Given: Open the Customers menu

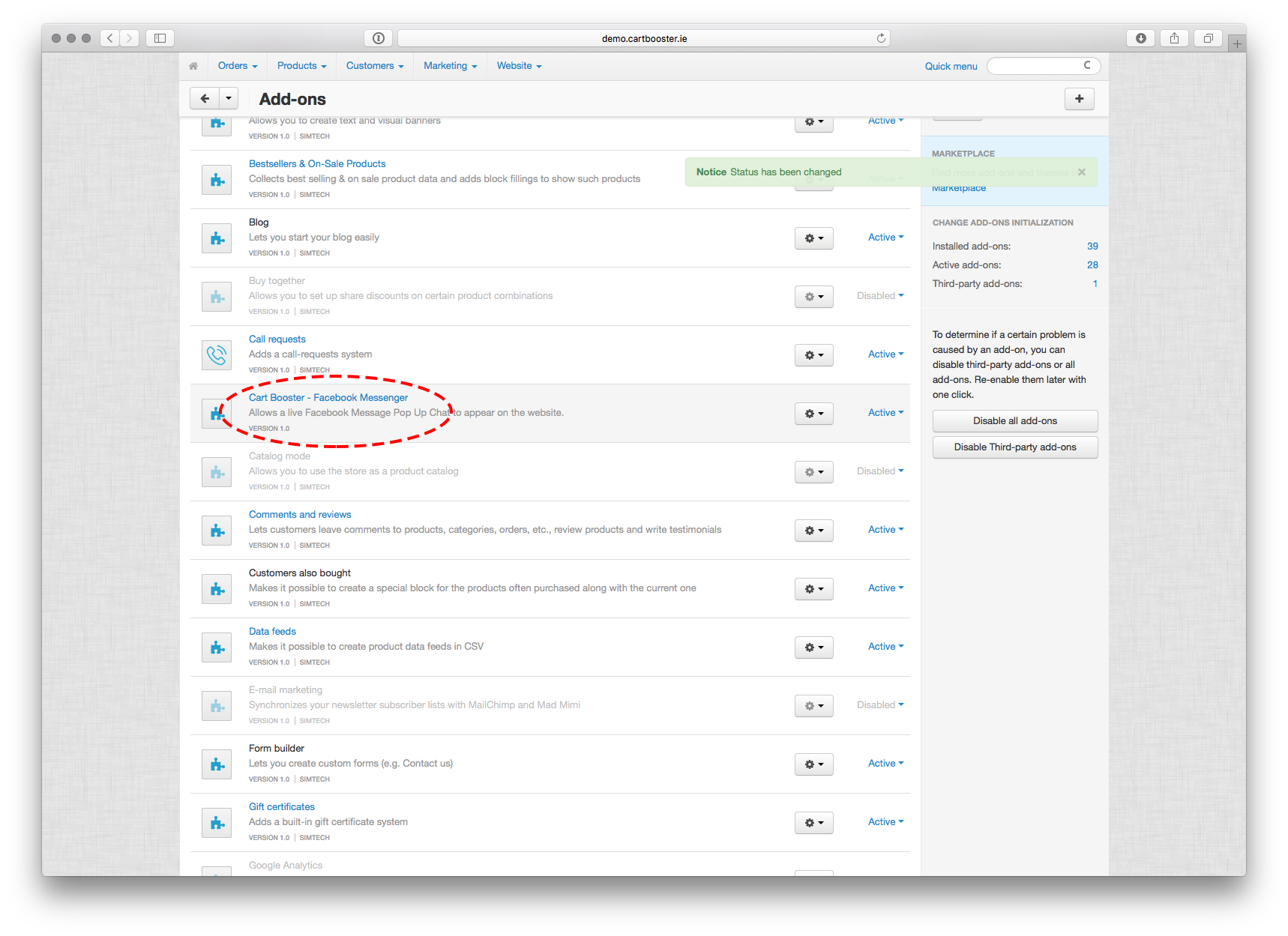Looking at the screenshot, I should pos(375,66).
